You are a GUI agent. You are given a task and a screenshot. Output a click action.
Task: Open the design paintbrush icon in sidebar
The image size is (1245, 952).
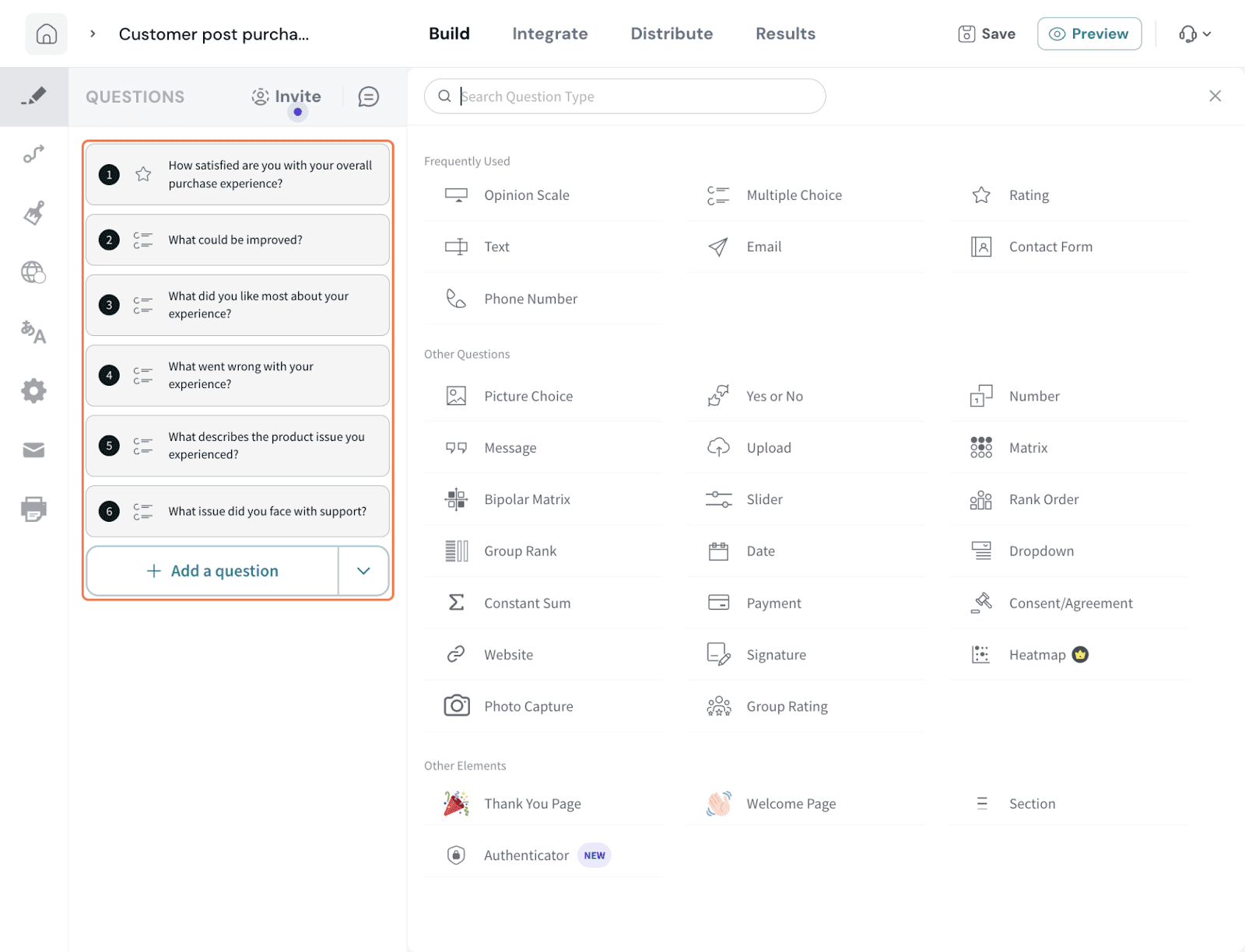pos(33,213)
